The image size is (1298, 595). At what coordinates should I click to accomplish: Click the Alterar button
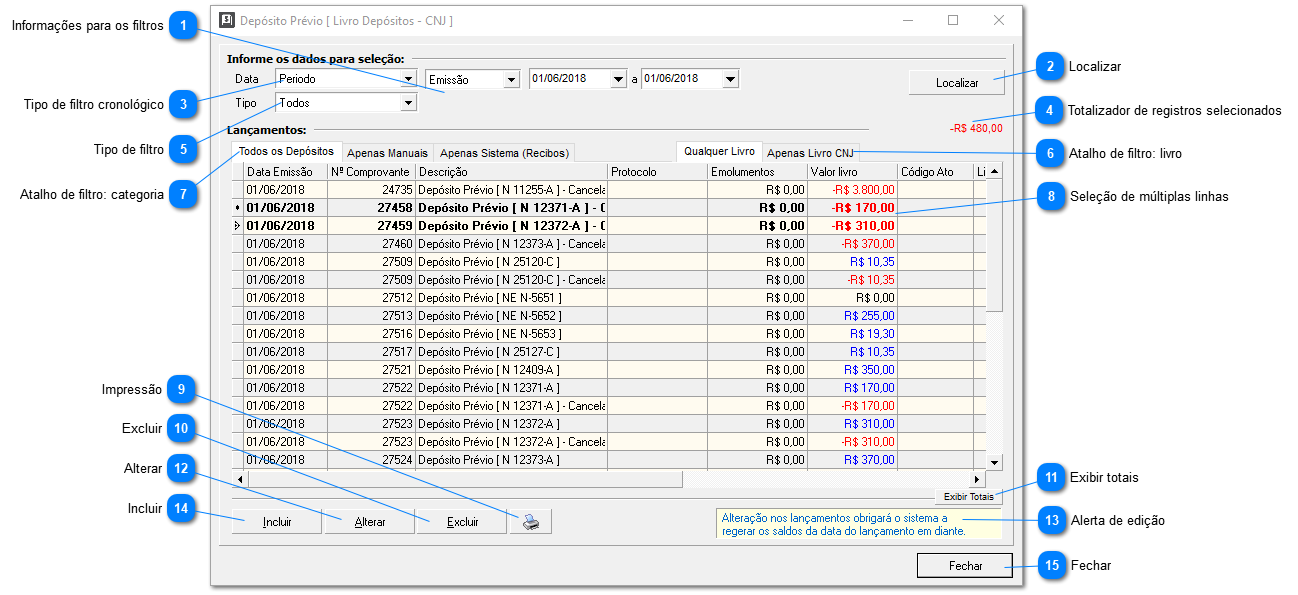coord(370,521)
